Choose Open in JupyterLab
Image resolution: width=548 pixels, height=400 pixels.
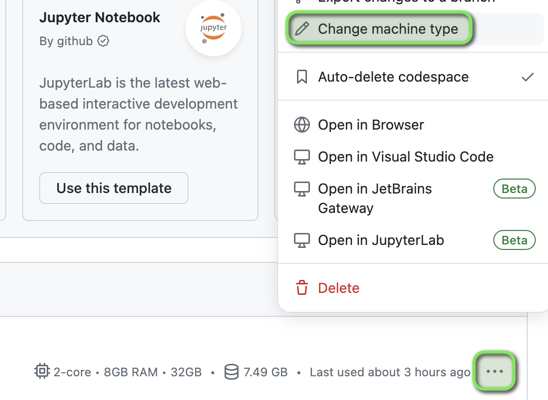(x=414, y=240)
